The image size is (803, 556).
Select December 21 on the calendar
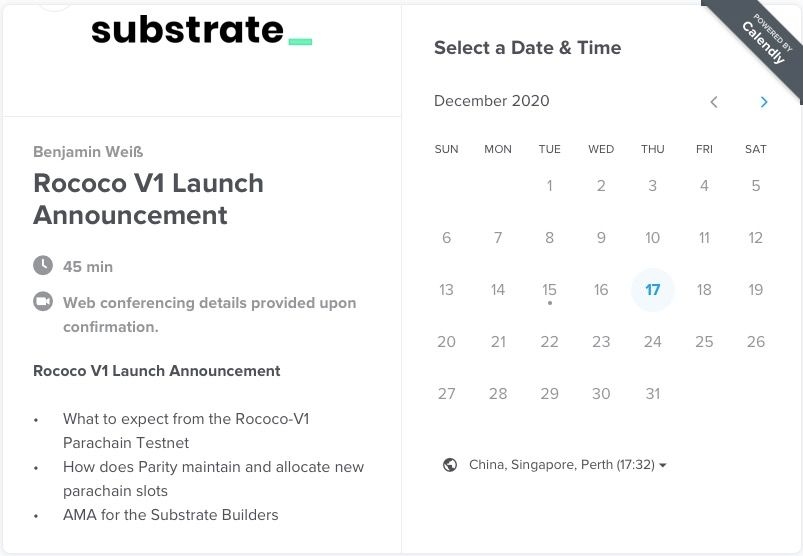click(498, 341)
